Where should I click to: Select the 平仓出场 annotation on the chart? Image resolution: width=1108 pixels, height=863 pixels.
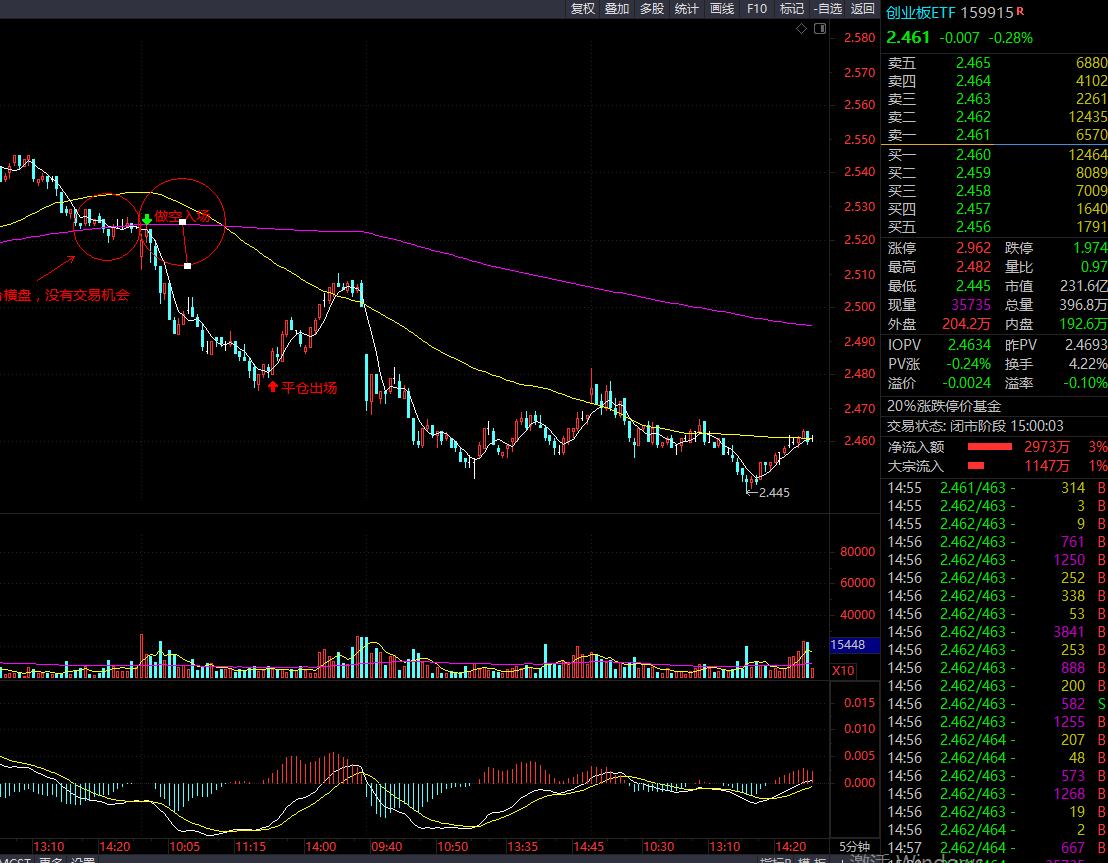309,387
